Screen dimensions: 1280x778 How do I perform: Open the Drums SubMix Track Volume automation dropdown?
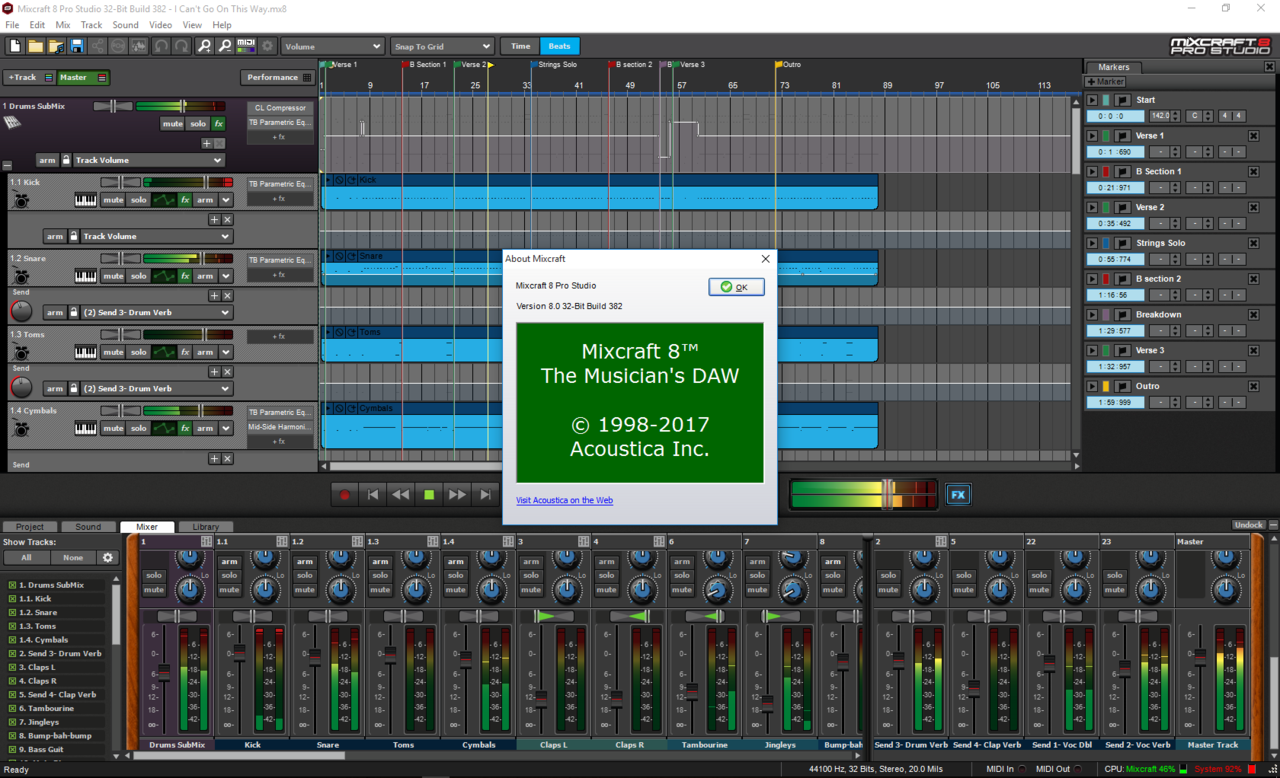[149, 160]
